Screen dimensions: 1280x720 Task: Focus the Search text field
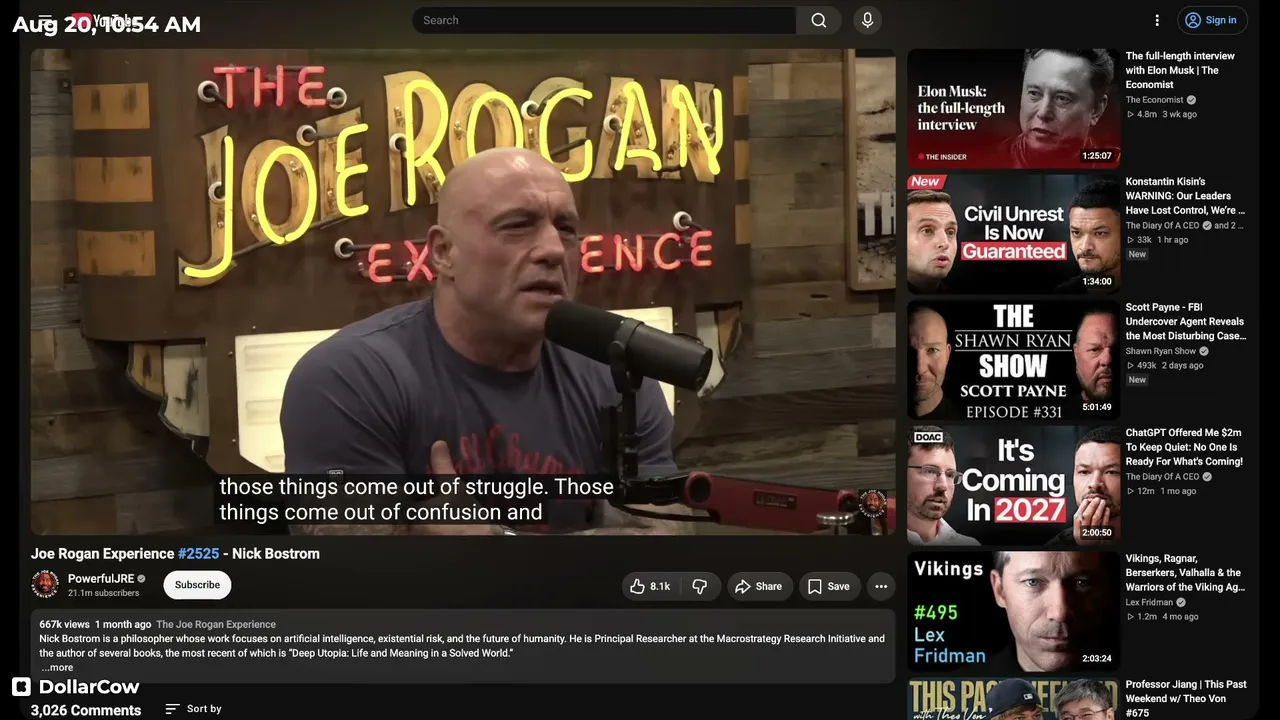point(604,20)
